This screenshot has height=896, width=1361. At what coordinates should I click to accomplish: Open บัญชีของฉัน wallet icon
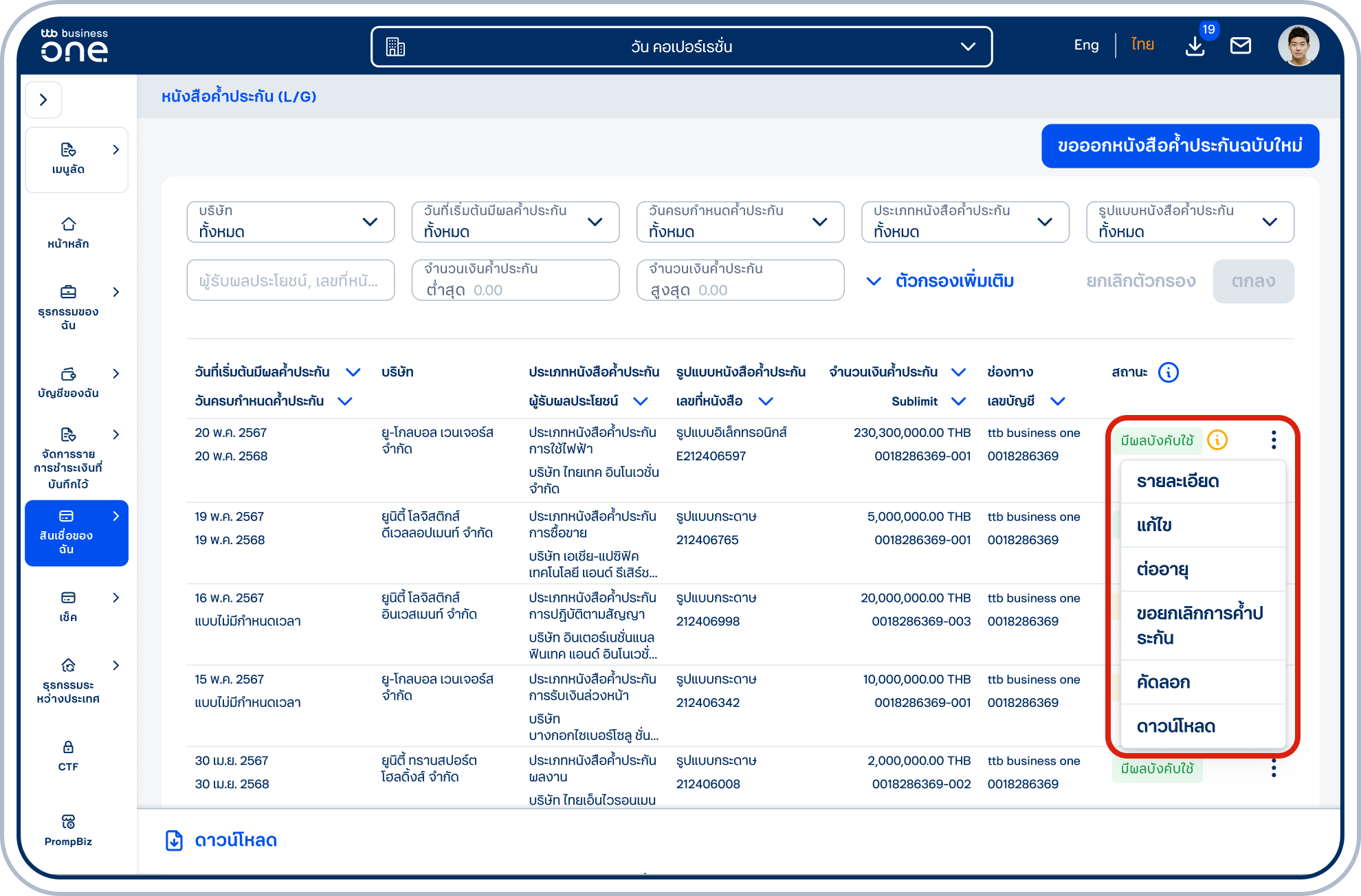coord(68,374)
